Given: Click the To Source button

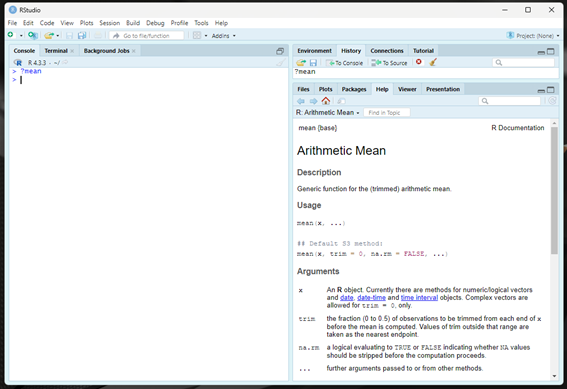Looking at the screenshot, I should point(389,63).
